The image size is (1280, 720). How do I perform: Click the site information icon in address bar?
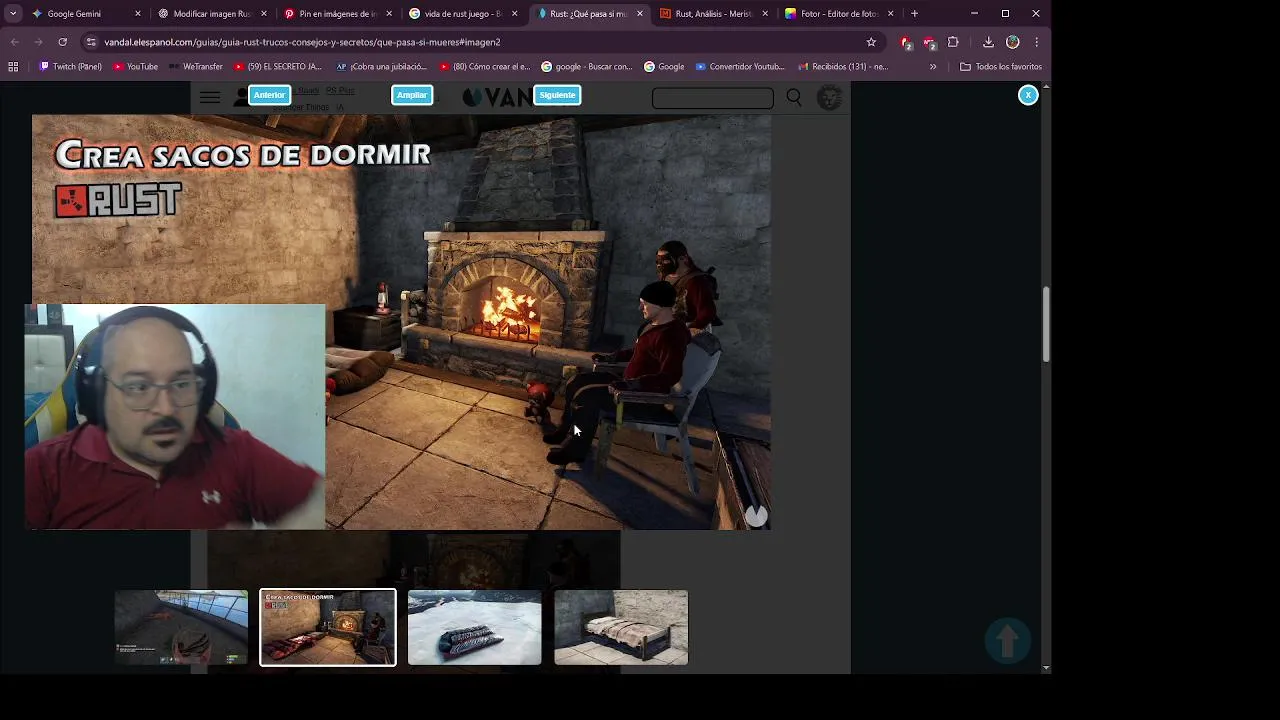(91, 42)
